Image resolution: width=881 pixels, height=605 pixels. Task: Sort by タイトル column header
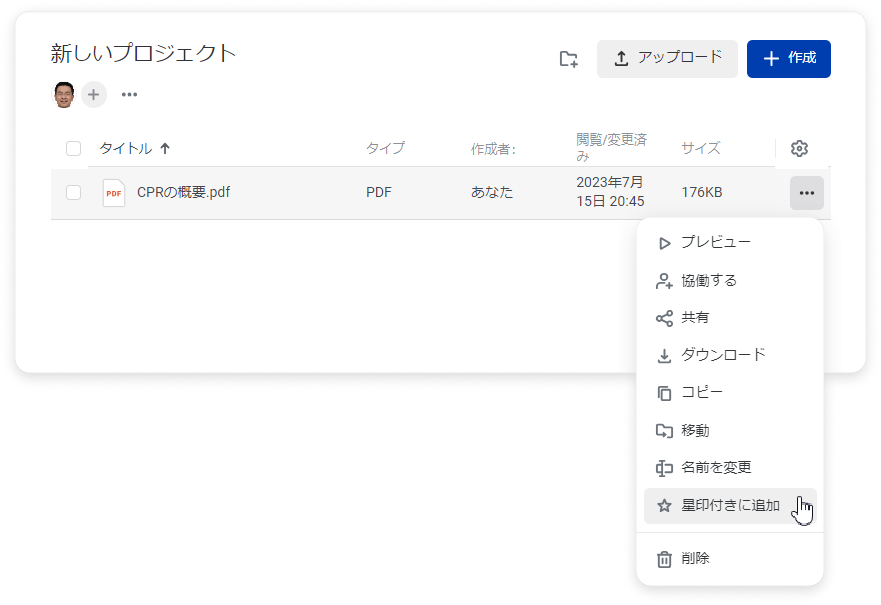click(x=125, y=148)
